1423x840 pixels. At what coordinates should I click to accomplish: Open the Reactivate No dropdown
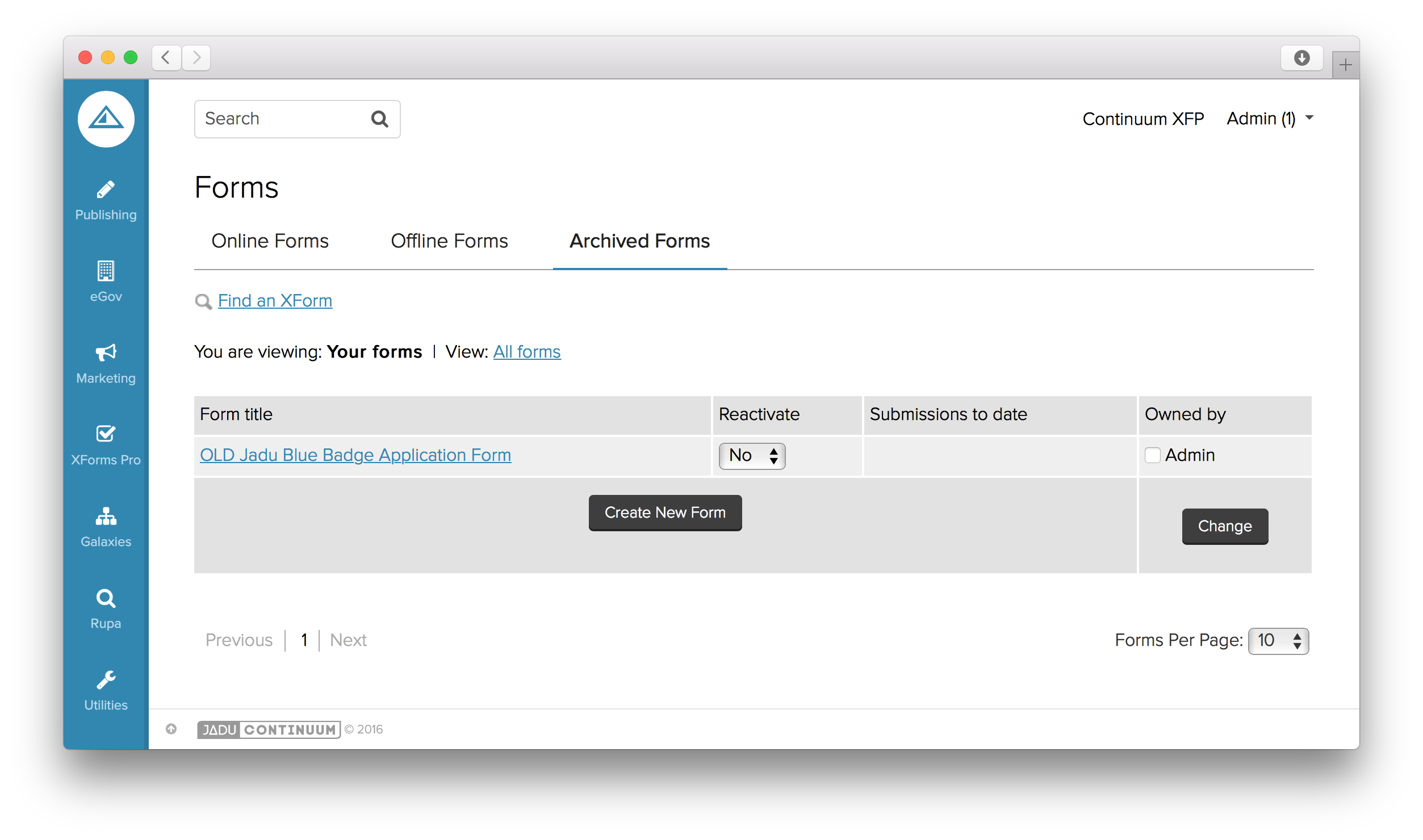coord(752,456)
